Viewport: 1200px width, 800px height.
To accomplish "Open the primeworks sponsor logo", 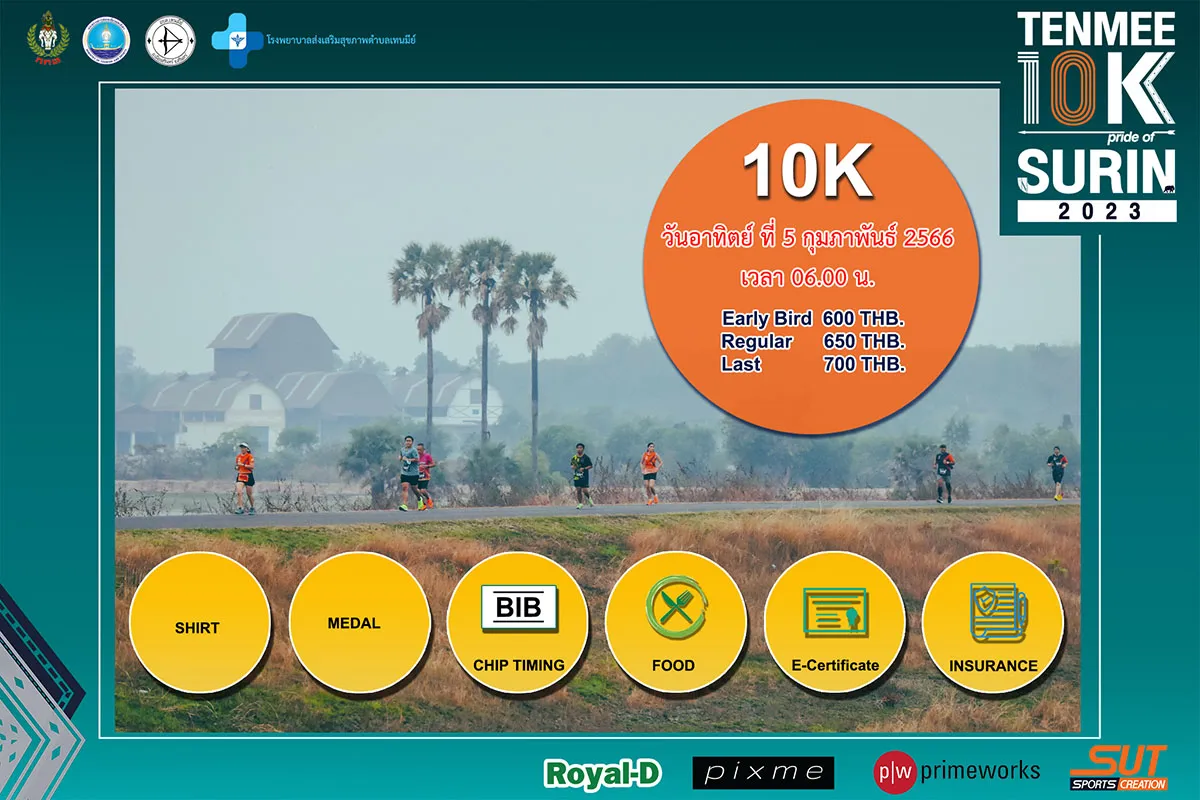I will (957, 771).
